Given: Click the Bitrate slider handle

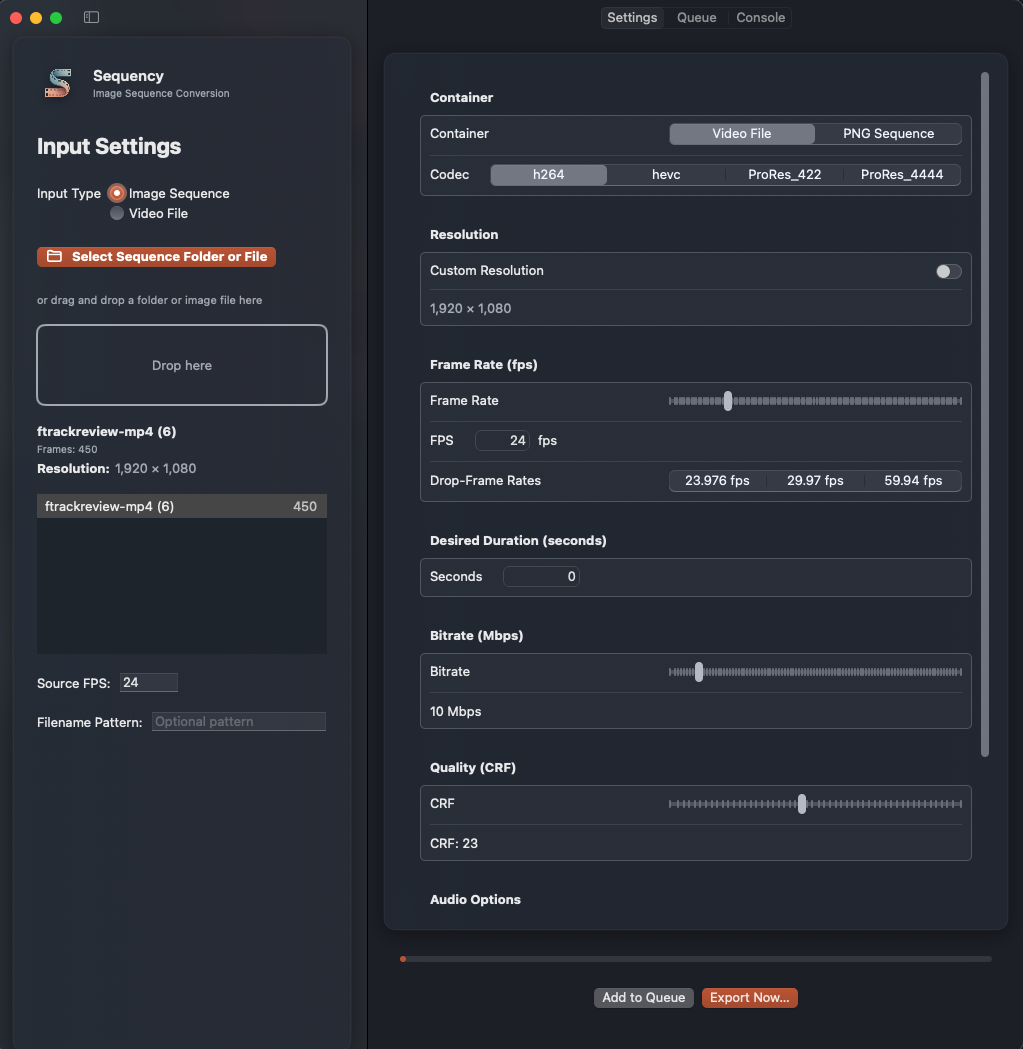Looking at the screenshot, I should point(699,672).
